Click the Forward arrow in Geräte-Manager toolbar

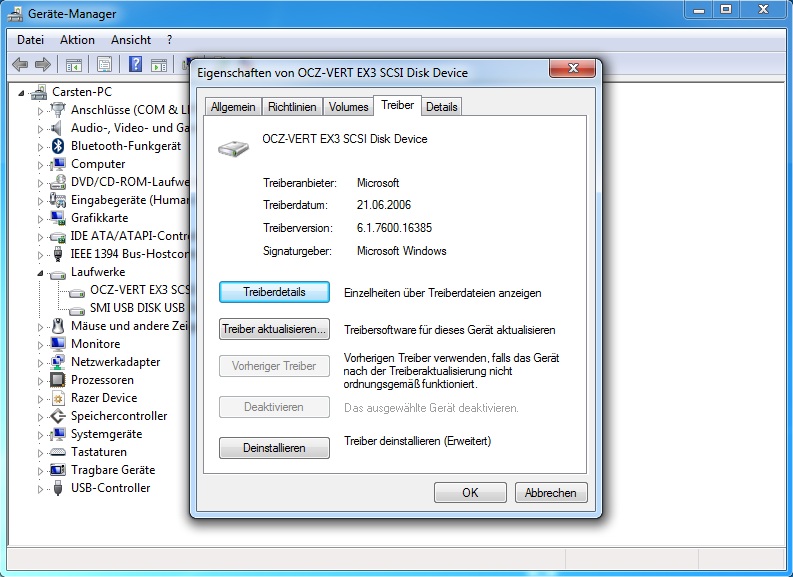tap(43, 65)
